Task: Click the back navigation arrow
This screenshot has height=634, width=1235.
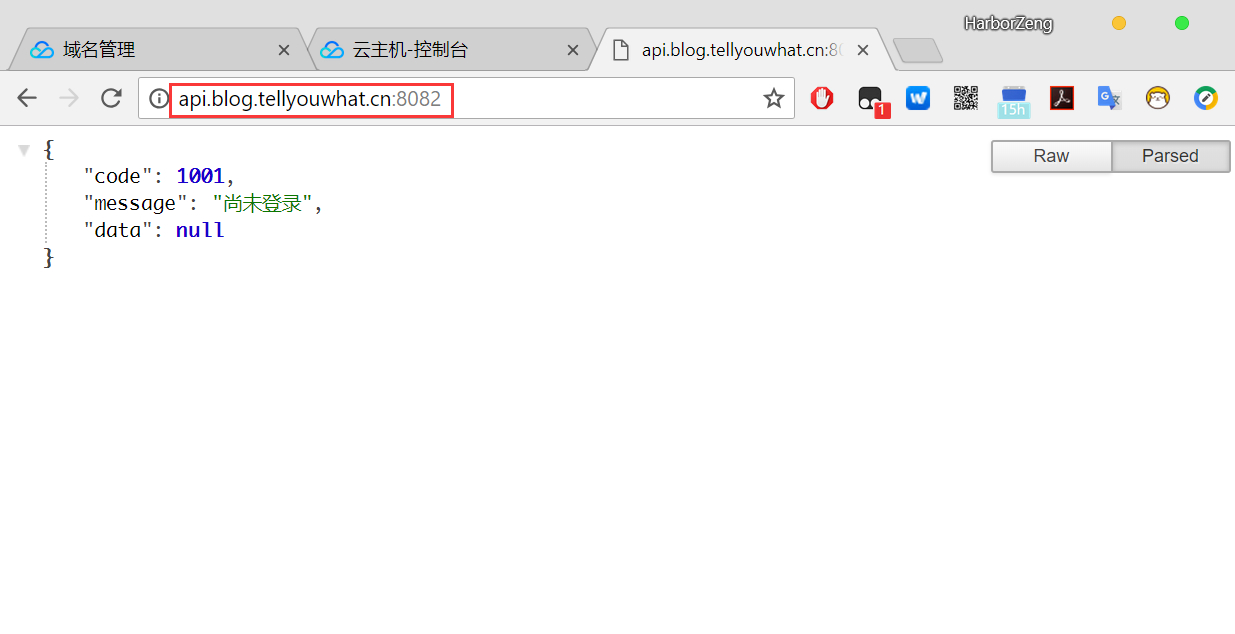Action: [x=27, y=98]
